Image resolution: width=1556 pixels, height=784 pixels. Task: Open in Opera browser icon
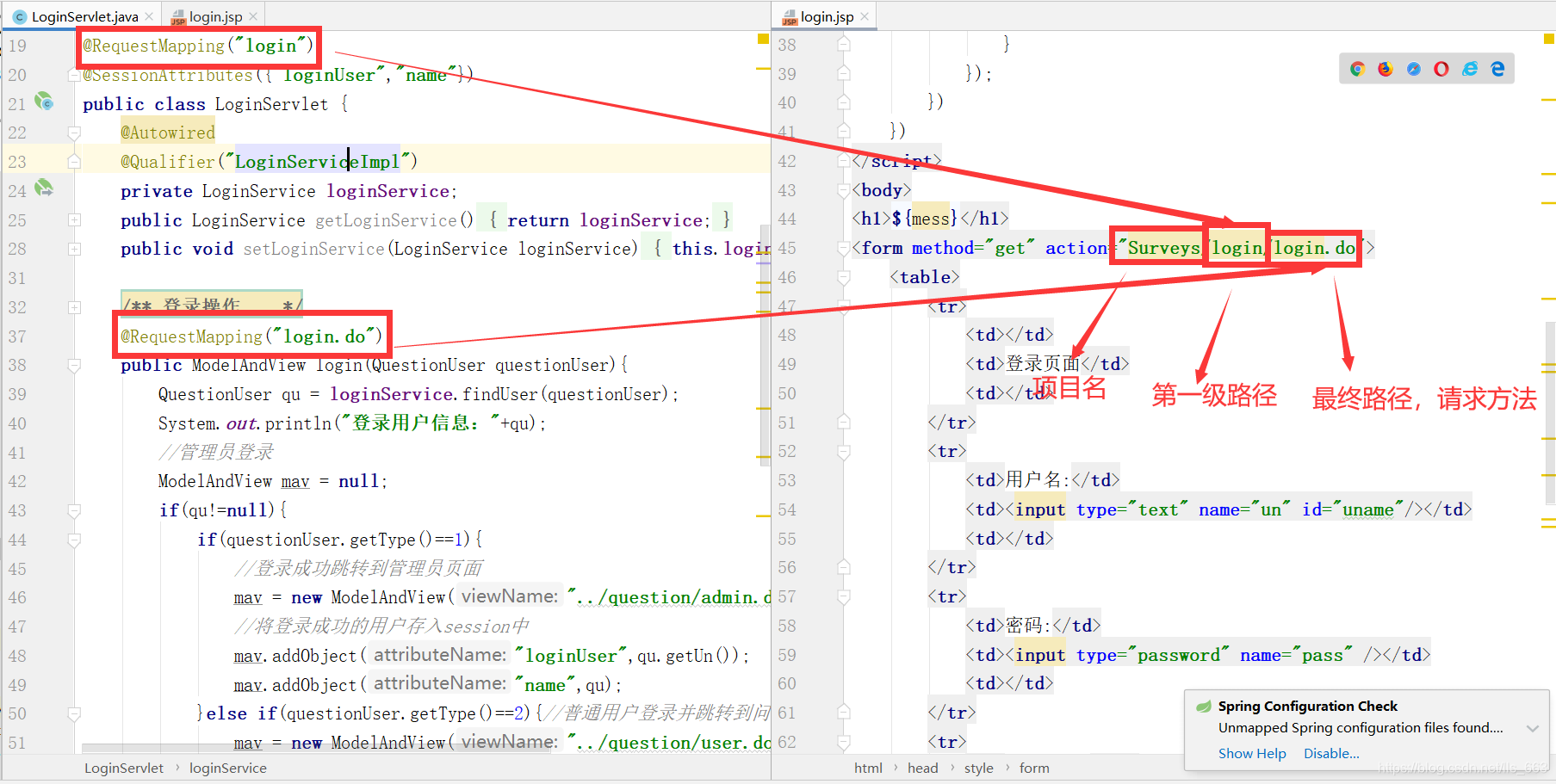[x=1441, y=69]
